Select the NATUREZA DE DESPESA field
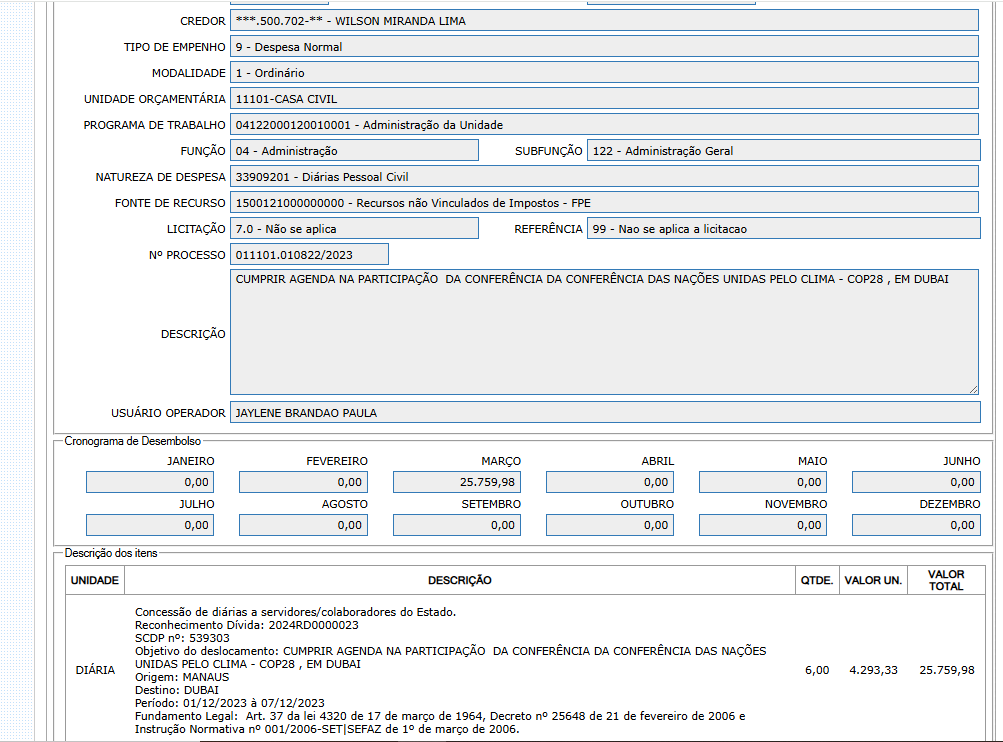Viewport: 1003px width, 742px height. click(x=603, y=177)
